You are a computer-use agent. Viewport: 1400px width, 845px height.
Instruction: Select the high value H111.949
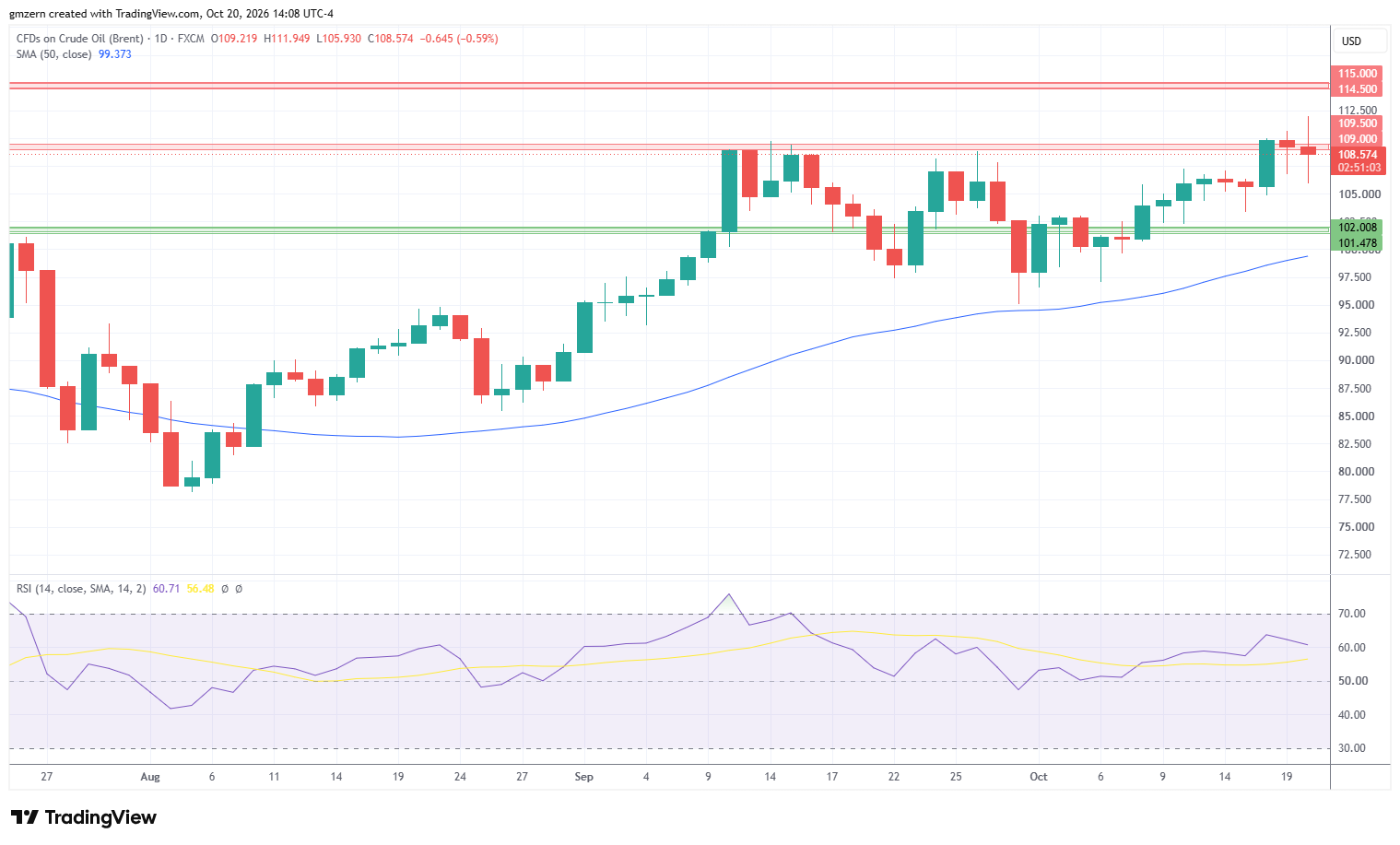point(287,39)
